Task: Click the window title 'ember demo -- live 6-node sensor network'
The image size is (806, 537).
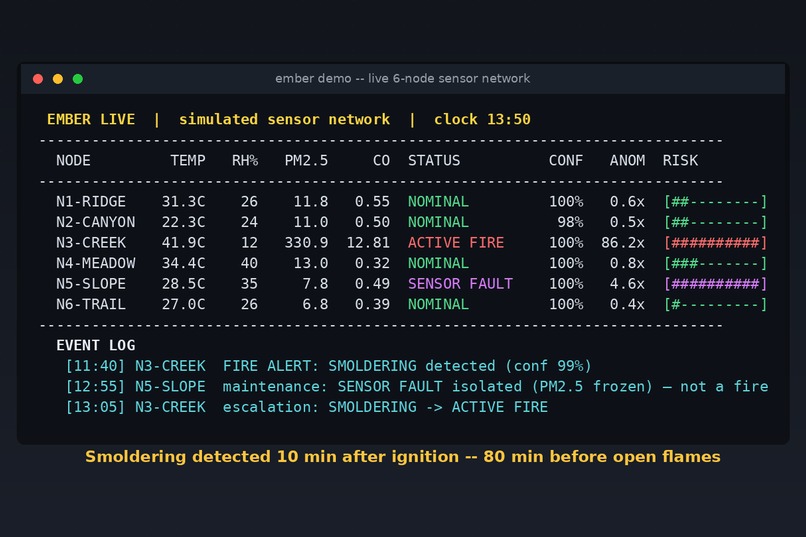Action: point(402,79)
